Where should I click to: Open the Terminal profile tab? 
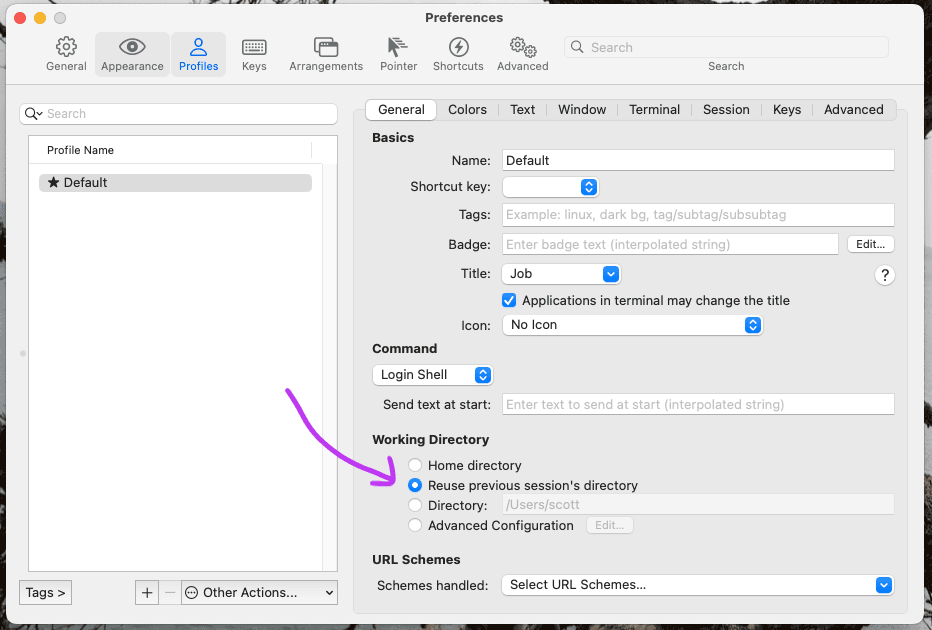654,110
